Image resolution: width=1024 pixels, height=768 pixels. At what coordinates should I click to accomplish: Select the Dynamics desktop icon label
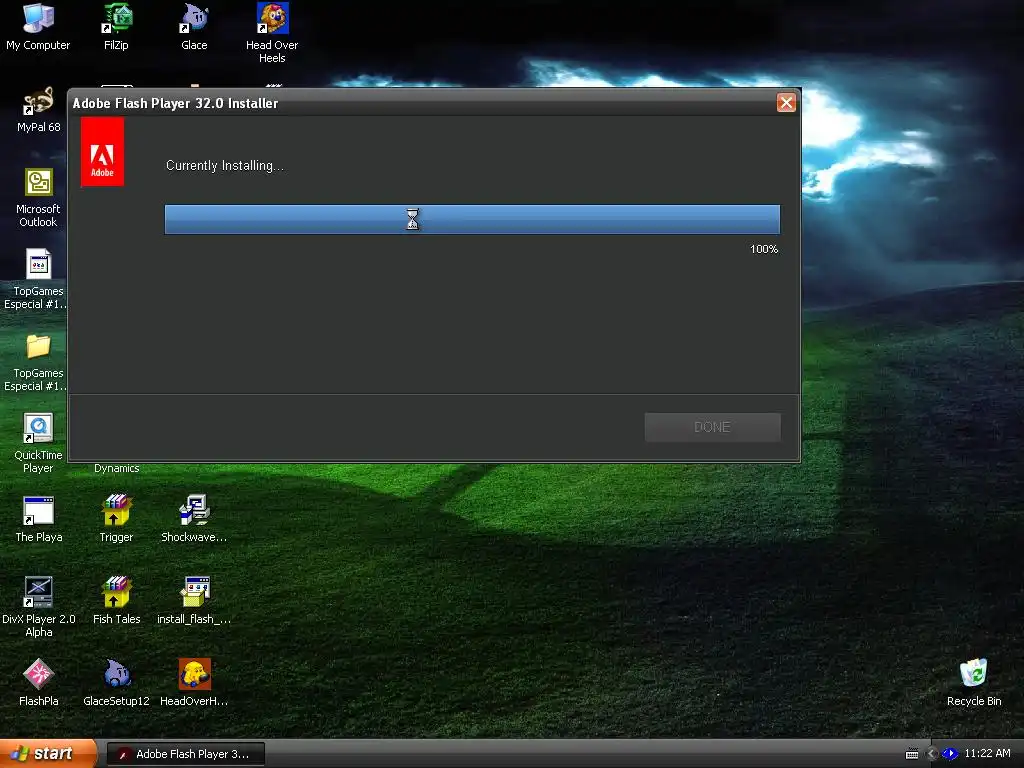[x=116, y=468]
